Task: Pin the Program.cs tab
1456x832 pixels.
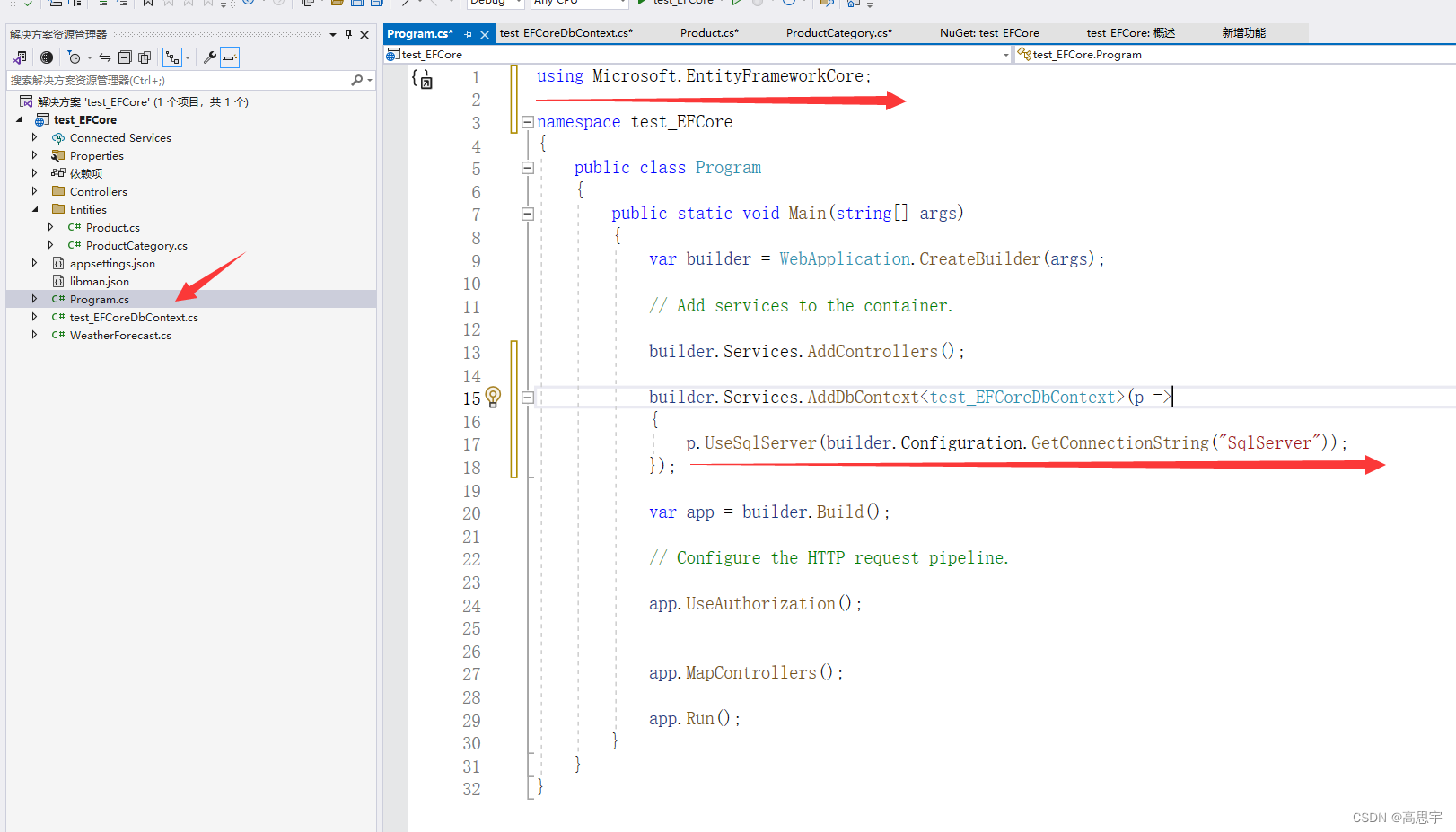Action: coord(468,34)
